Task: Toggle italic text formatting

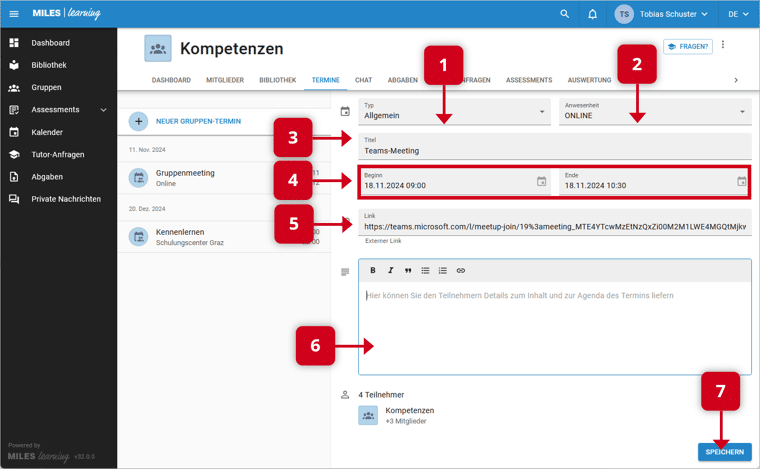Action: (x=390, y=270)
